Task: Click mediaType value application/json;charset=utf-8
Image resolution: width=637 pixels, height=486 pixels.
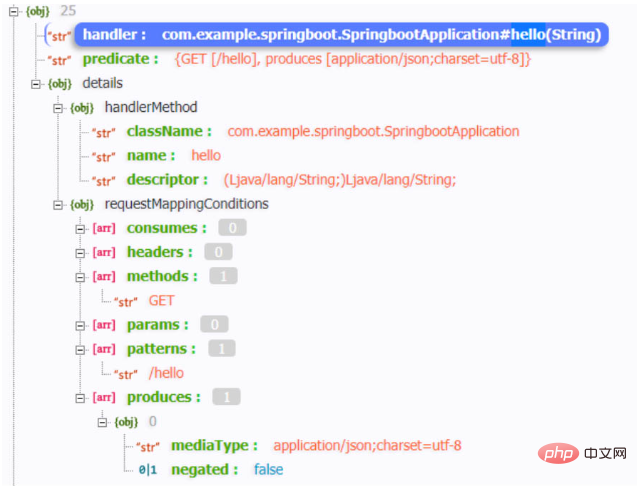Action: [367, 446]
